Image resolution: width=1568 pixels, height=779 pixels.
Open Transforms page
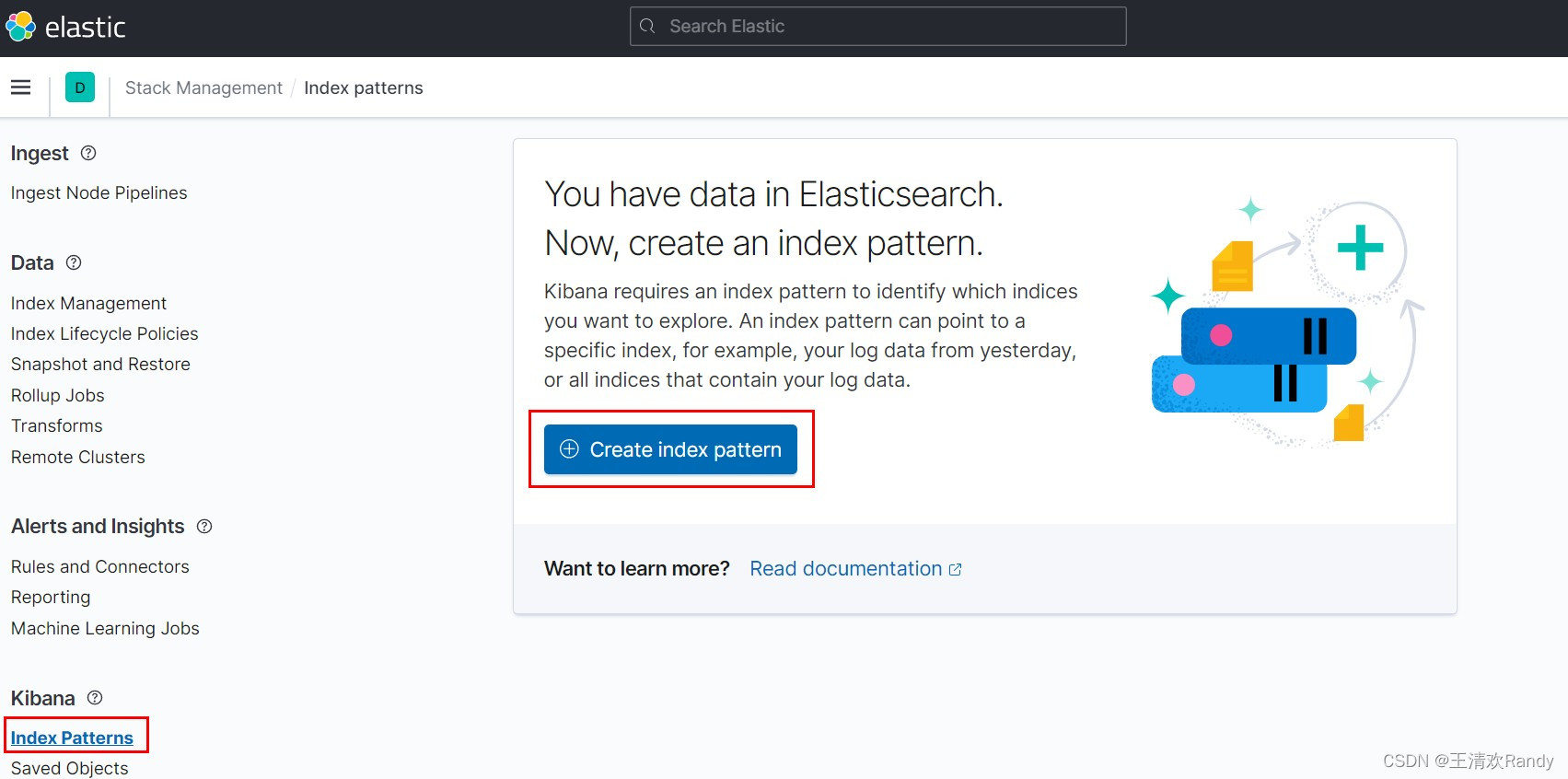[56, 425]
